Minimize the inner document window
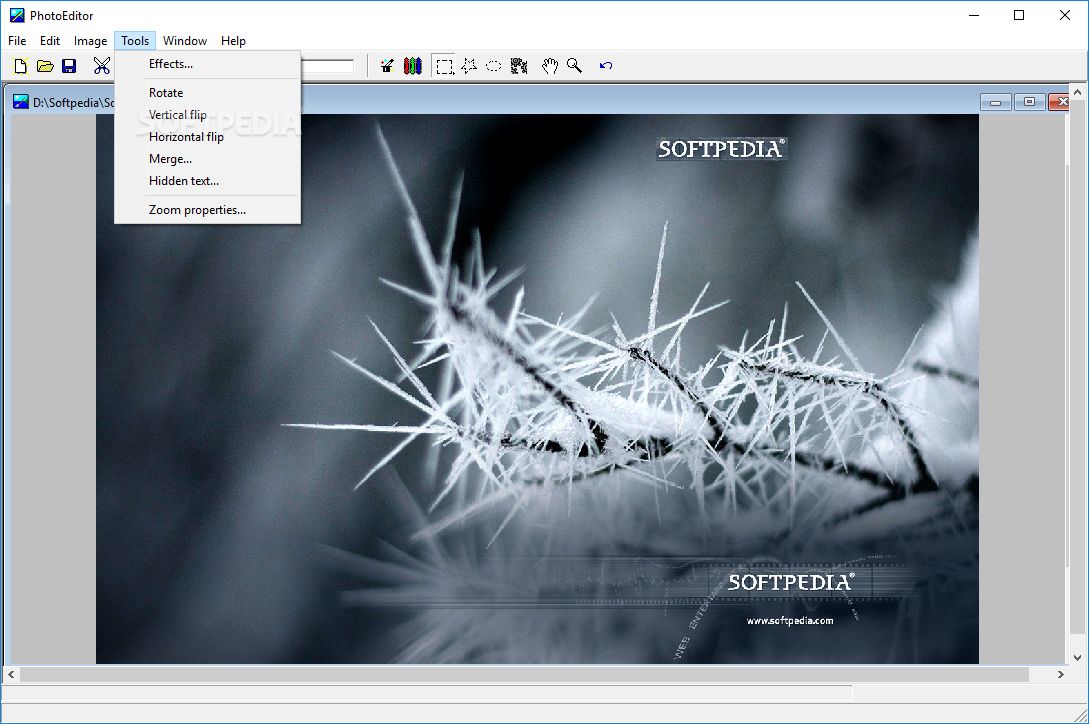The width and height of the screenshot is (1089, 724). 995,102
